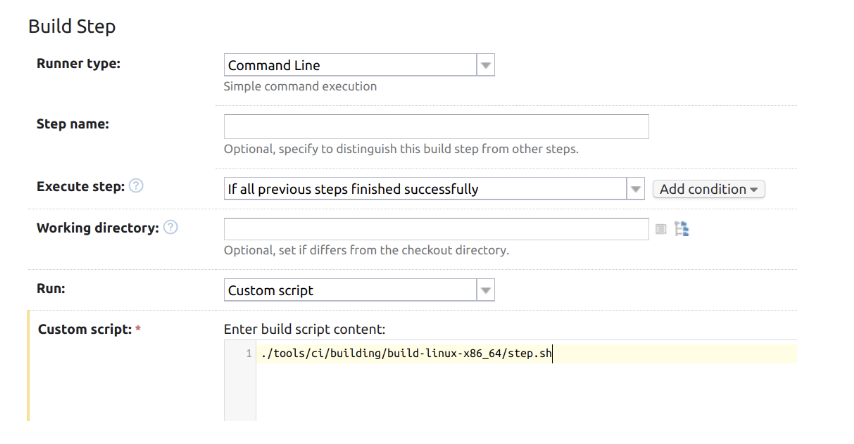
Task: Click the help icon beside Working directory
Action: [x=171, y=228]
